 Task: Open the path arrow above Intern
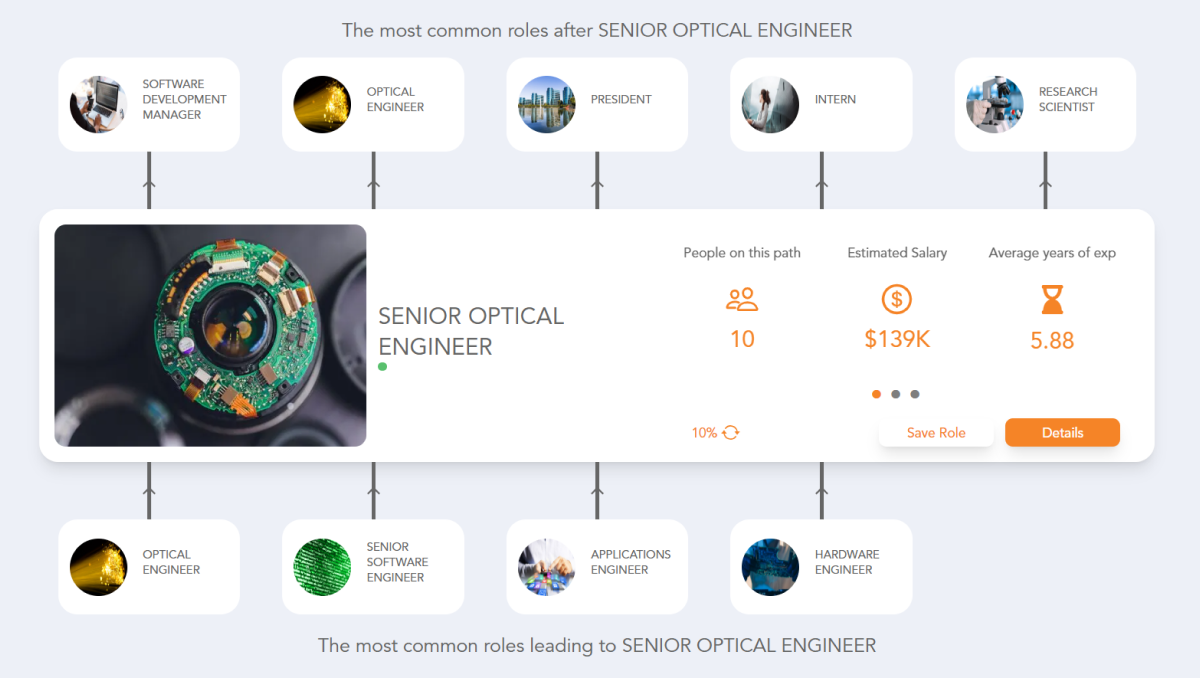click(821, 185)
